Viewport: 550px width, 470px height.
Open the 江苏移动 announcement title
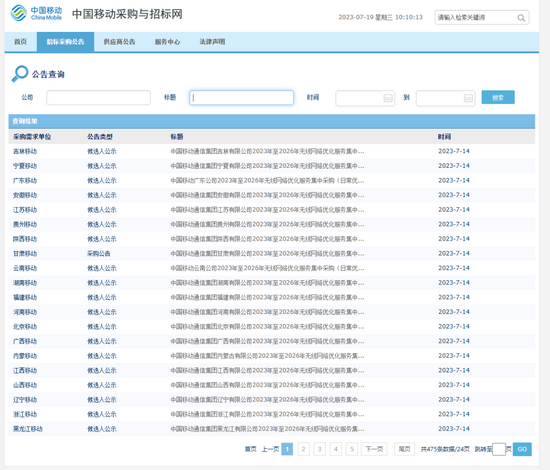click(x=267, y=210)
